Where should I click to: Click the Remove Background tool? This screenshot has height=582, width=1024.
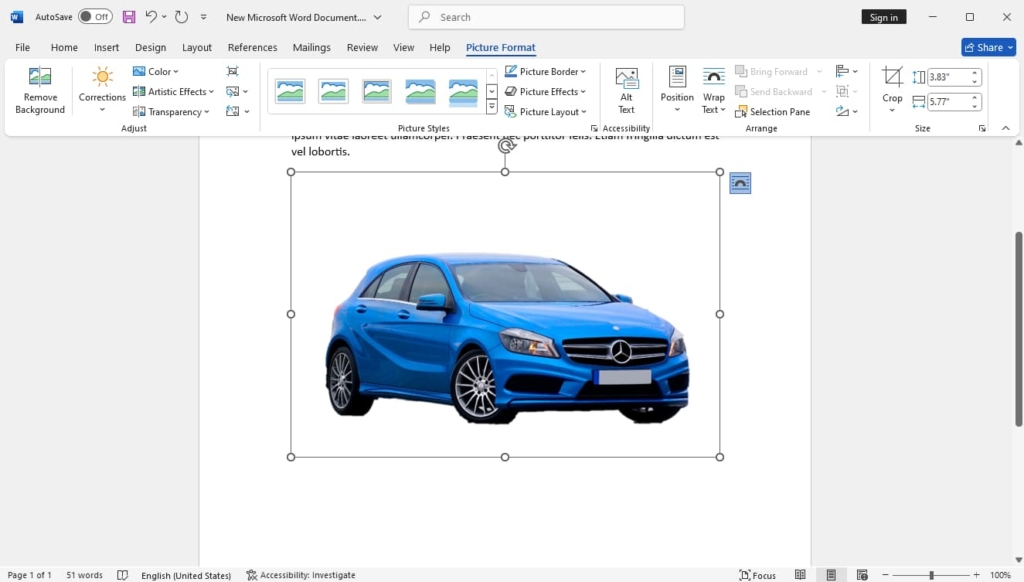click(x=40, y=91)
